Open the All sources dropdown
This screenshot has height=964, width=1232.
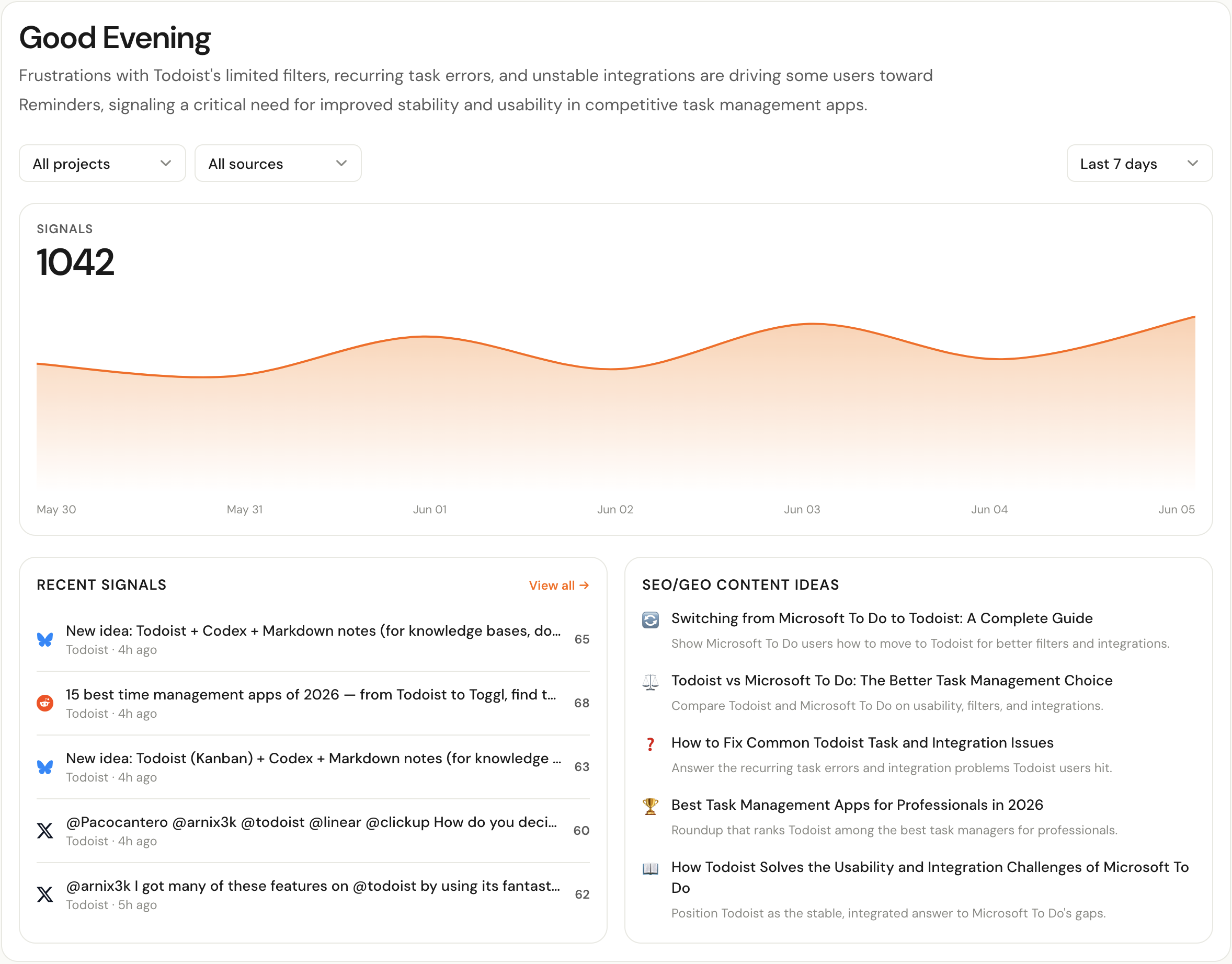click(x=278, y=163)
